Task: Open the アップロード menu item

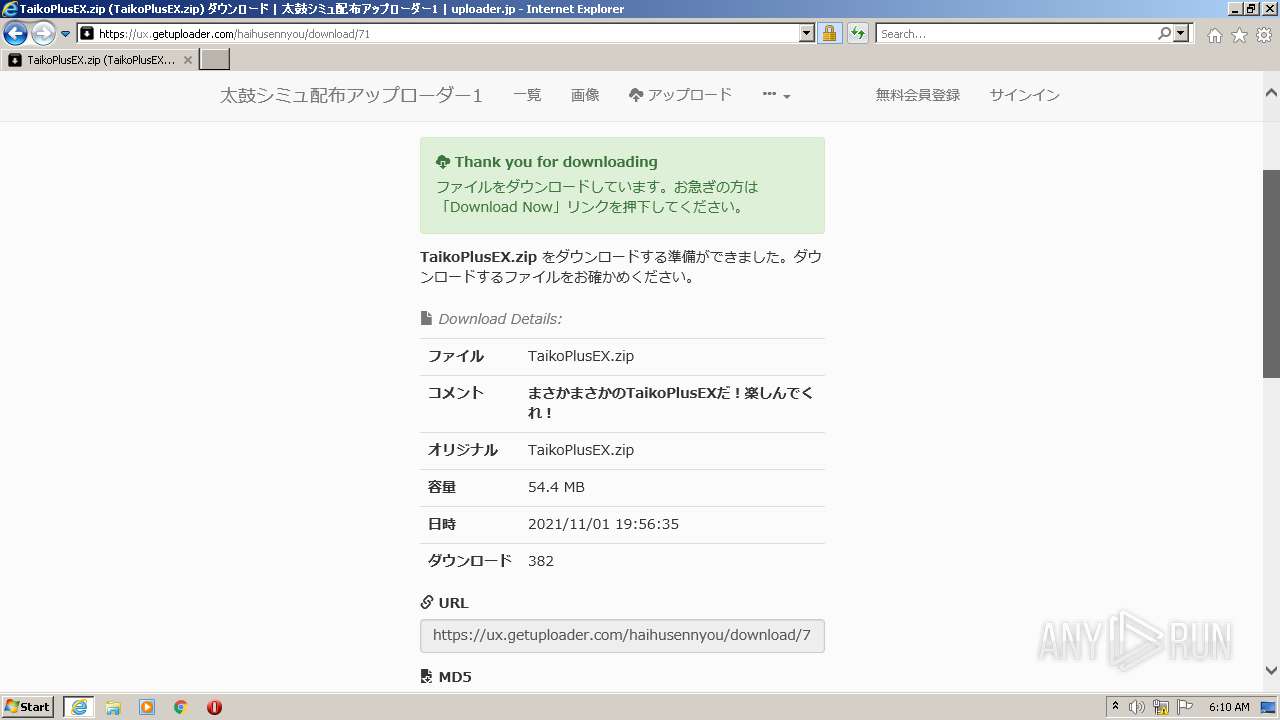Action: [x=680, y=95]
